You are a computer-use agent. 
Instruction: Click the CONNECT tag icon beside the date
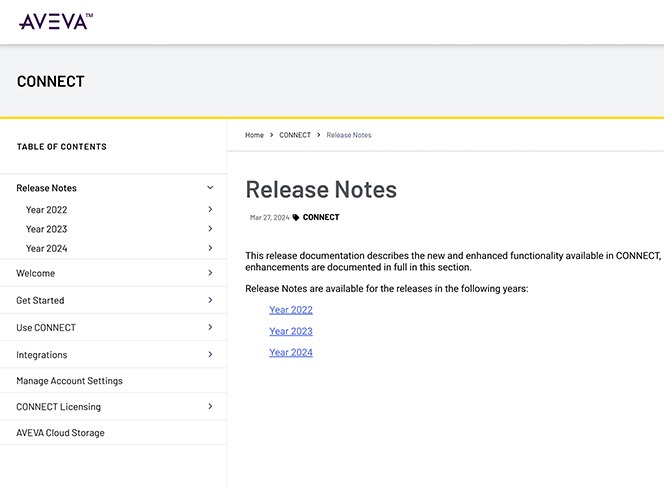click(296, 218)
